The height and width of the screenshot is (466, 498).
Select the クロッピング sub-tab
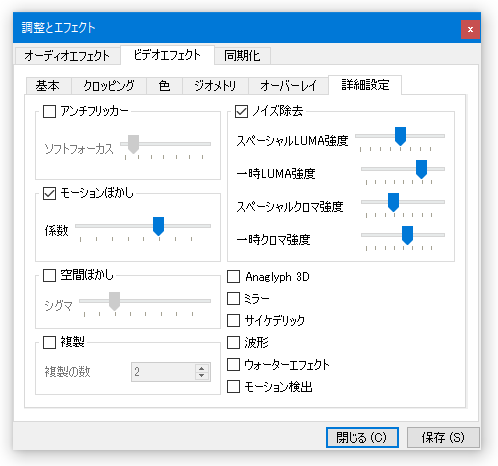click(109, 86)
